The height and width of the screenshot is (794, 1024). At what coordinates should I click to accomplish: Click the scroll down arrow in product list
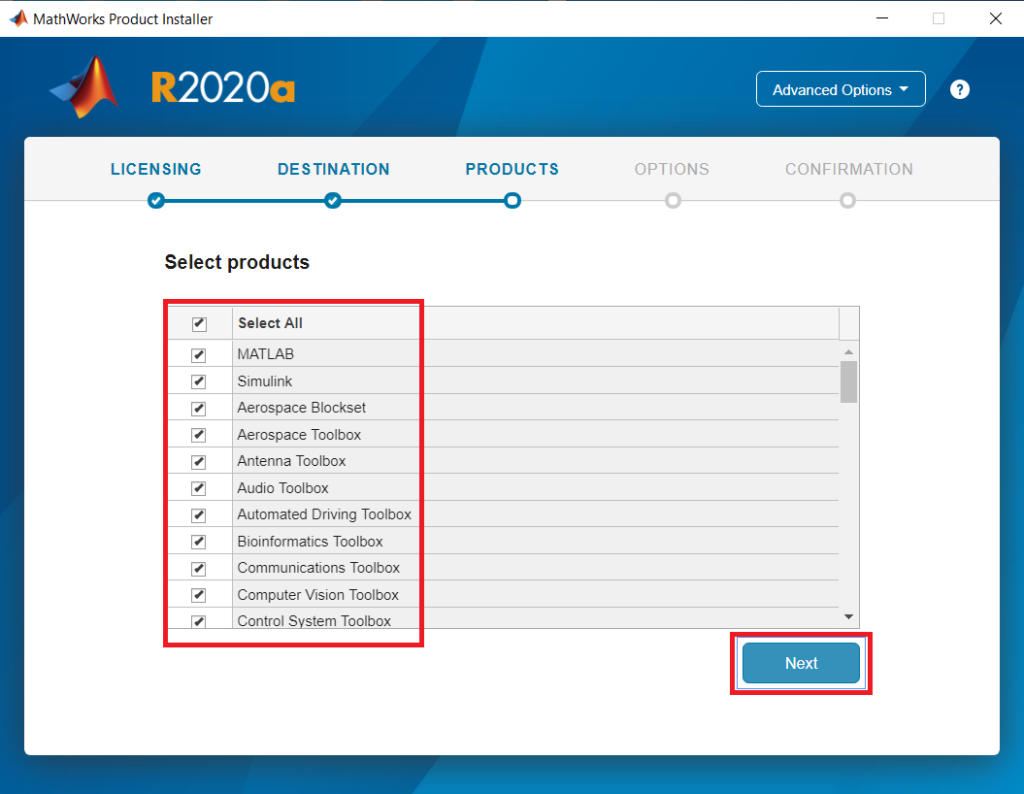(x=848, y=617)
